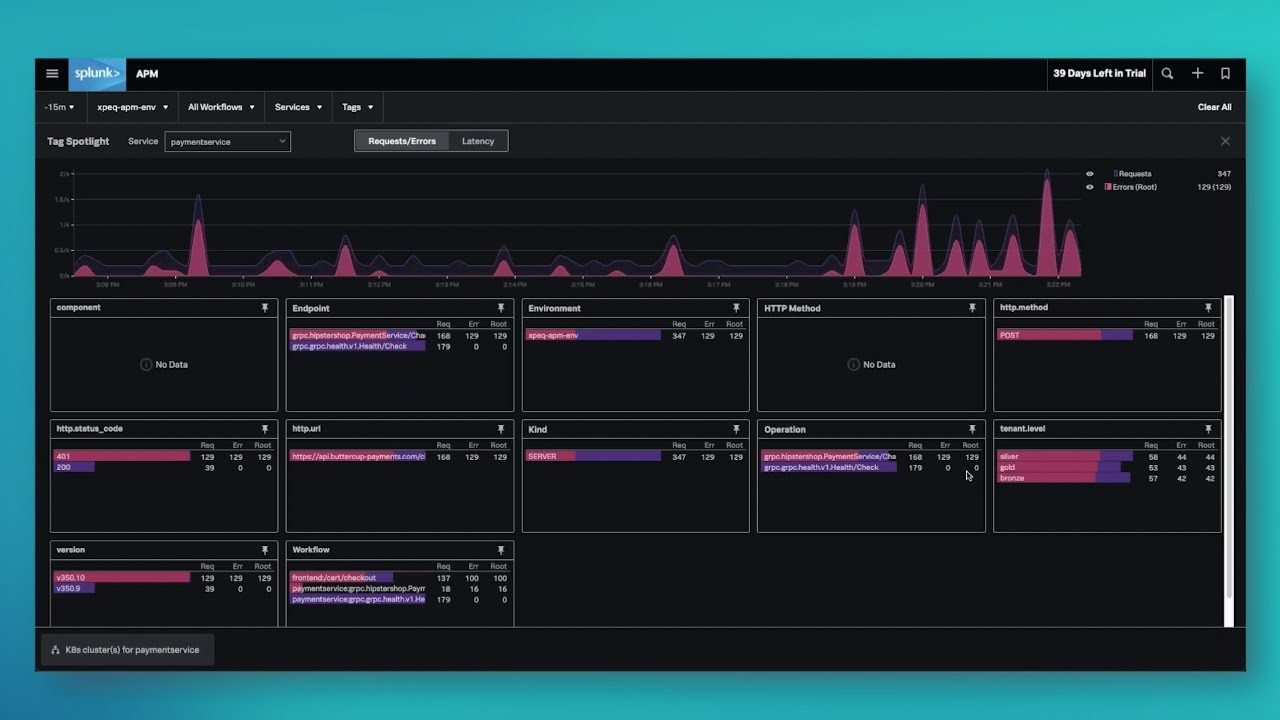Image resolution: width=1280 pixels, height=720 pixels.
Task: Pin the component card
Action: (x=265, y=308)
